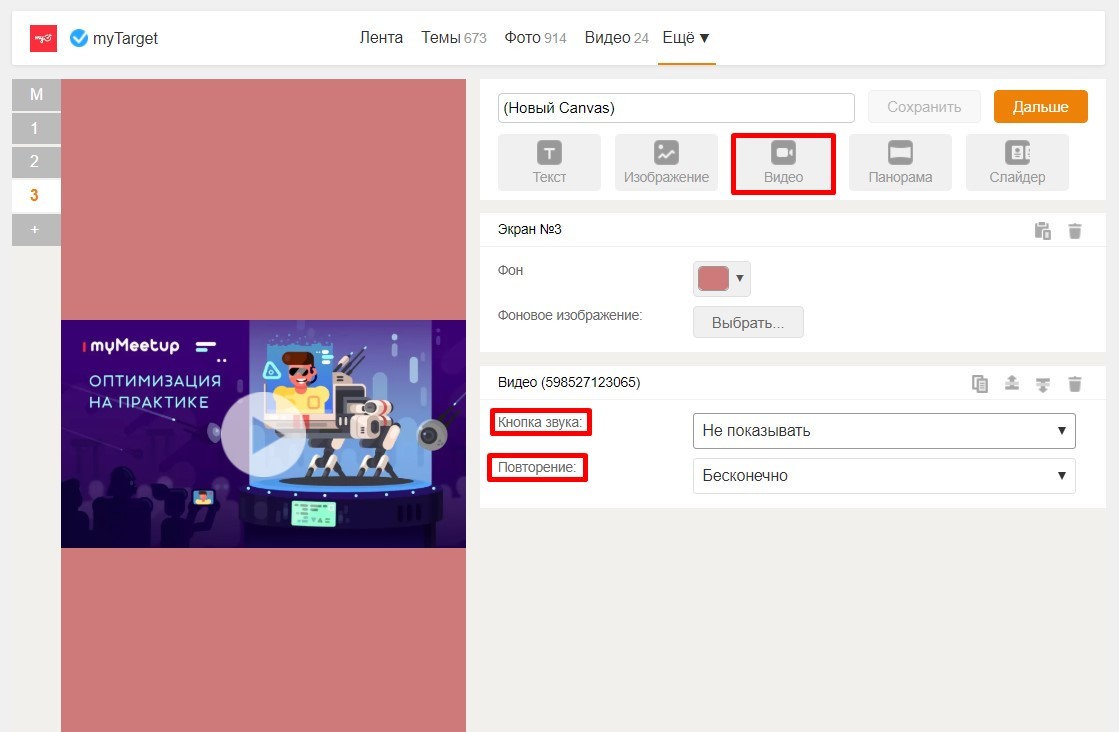The image size is (1119, 732).
Task: Open the Повторение dropdown
Action: [883, 476]
